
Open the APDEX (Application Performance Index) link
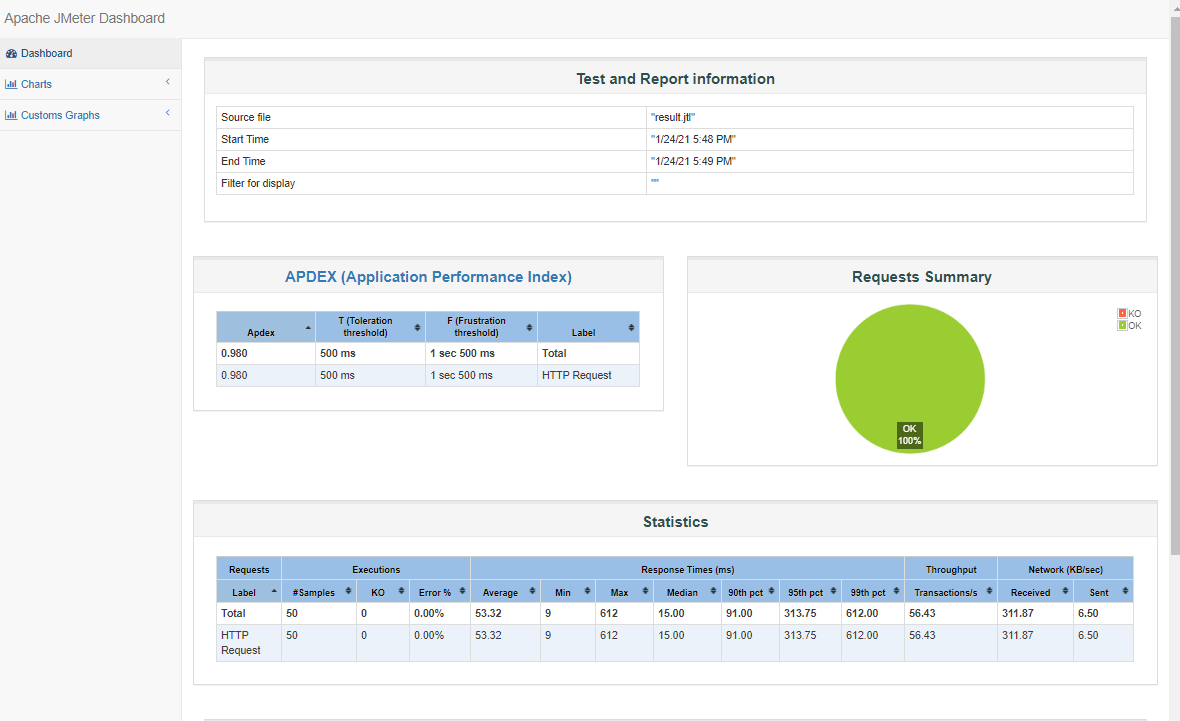(x=428, y=277)
